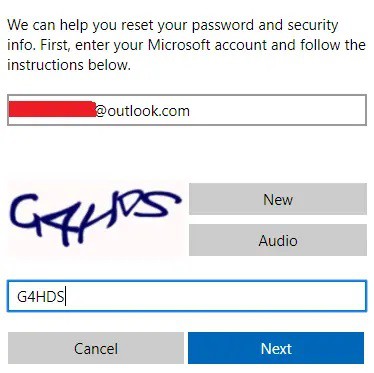This screenshot has width=374, height=373.
Task: Click the typed G4HDS text in the field
Action: (40, 296)
